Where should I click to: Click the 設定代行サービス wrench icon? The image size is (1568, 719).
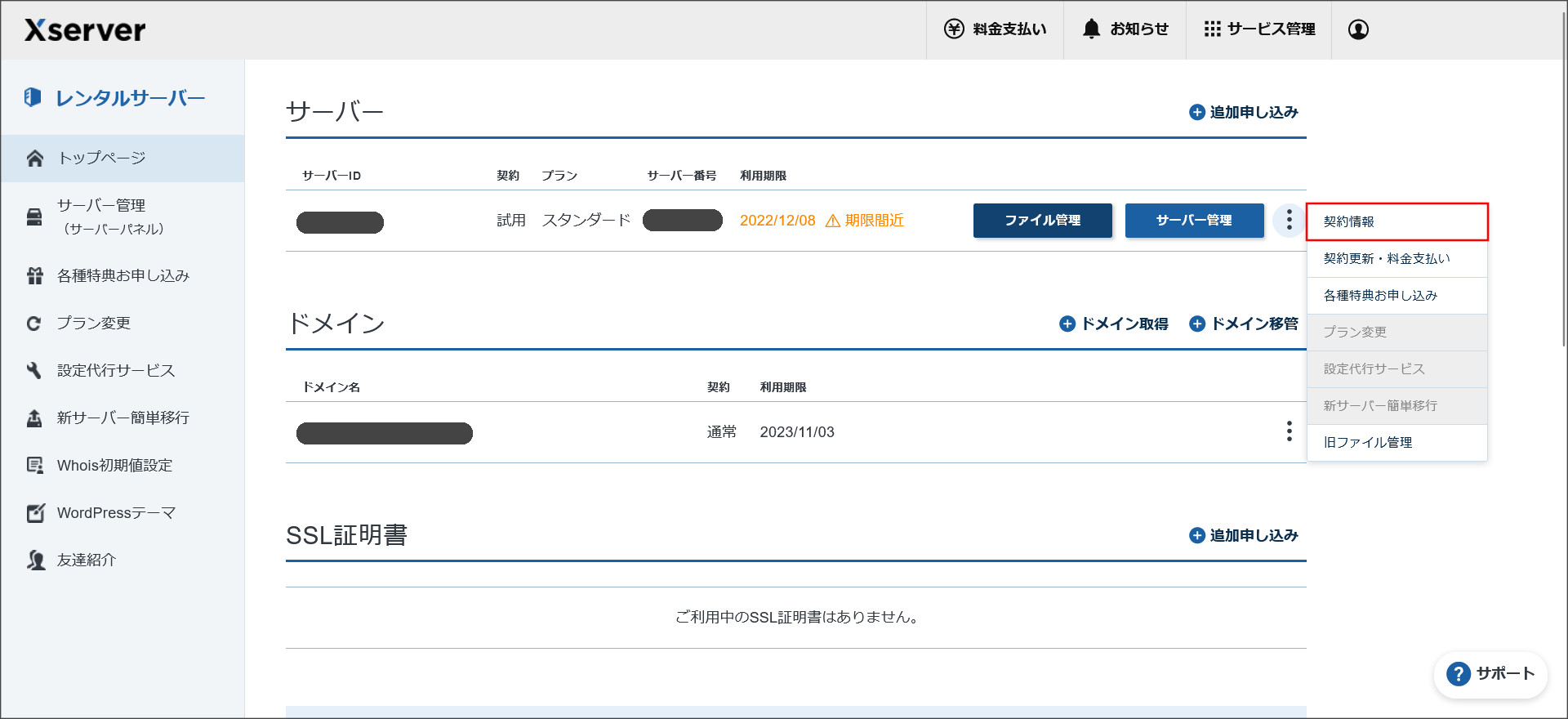click(x=34, y=371)
